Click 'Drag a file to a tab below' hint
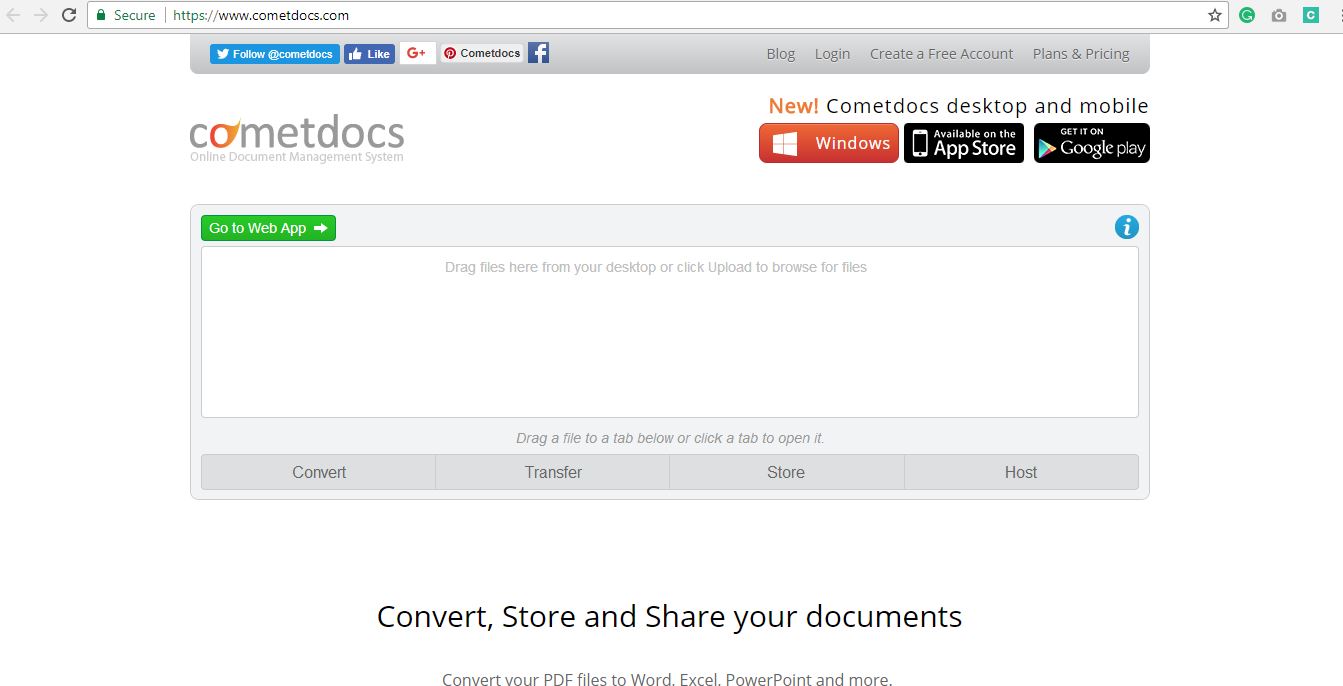This screenshot has height=686, width=1343. [670, 438]
